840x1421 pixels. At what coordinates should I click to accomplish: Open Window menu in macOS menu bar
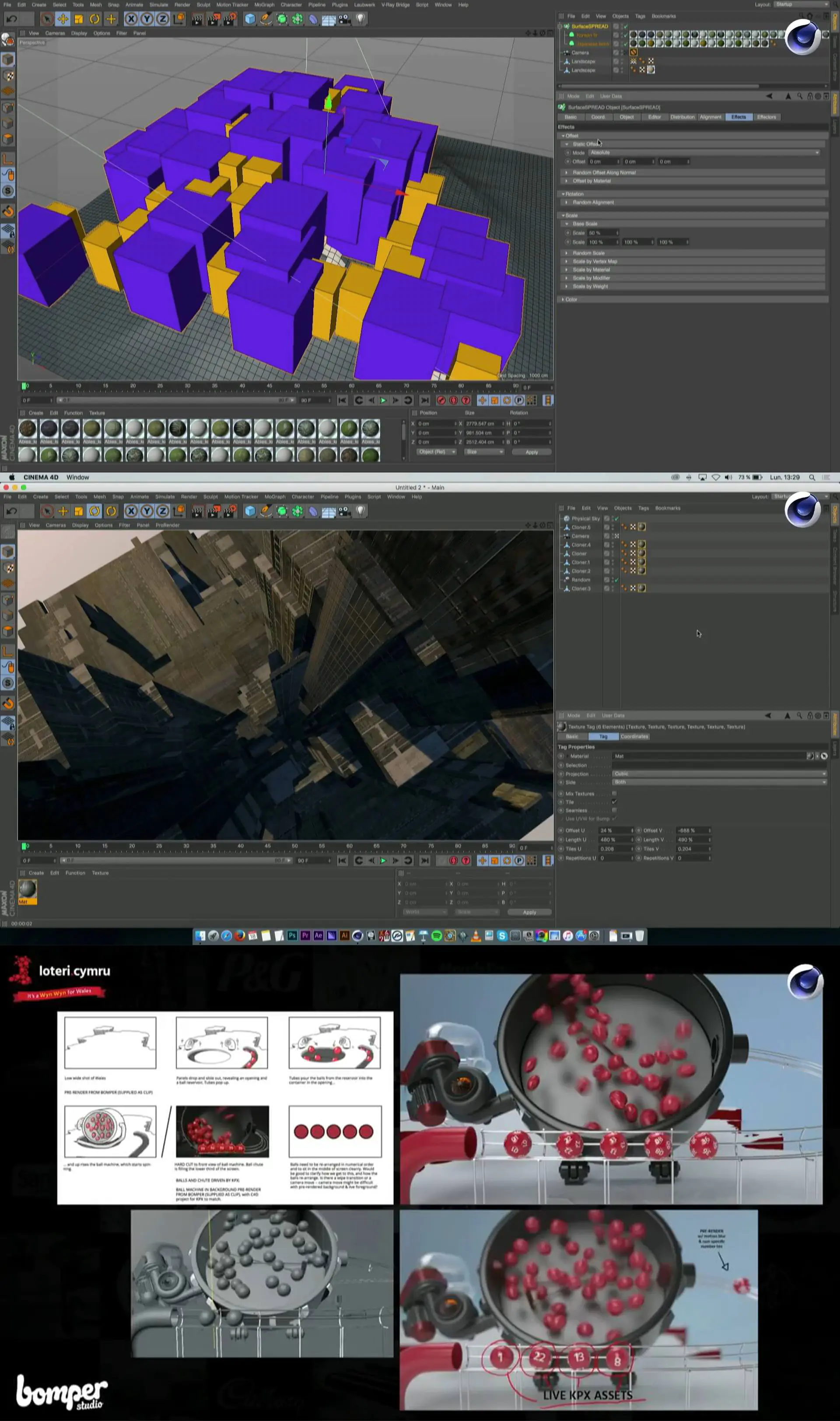[77, 477]
